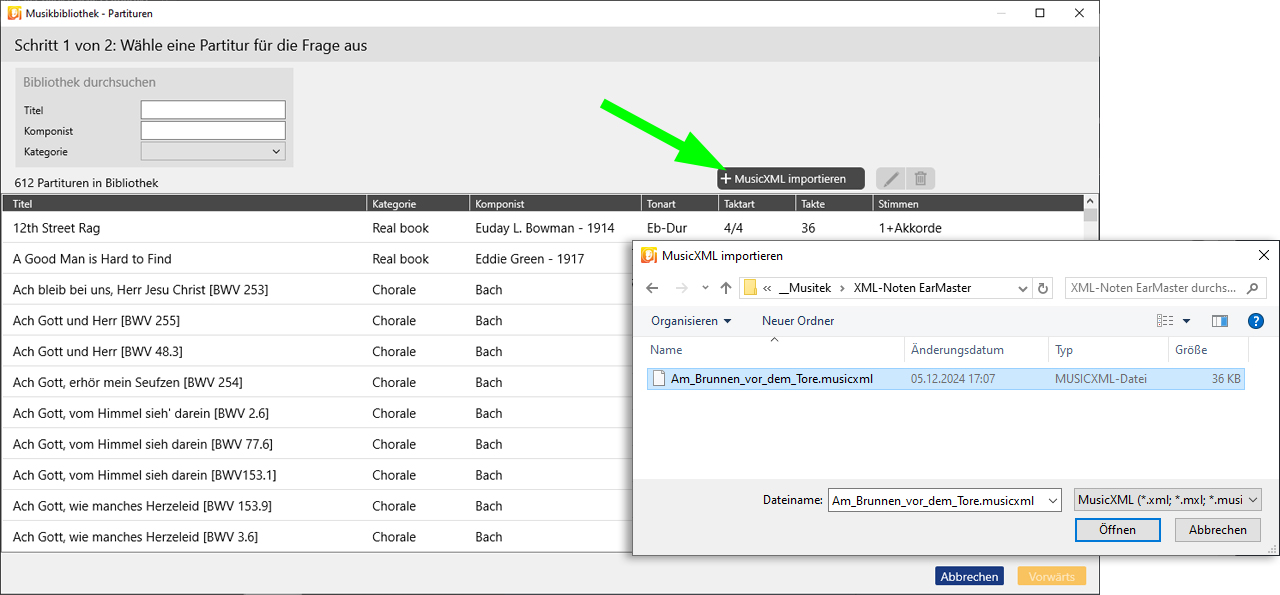Click the Titel search input field

[x=213, y=110]
